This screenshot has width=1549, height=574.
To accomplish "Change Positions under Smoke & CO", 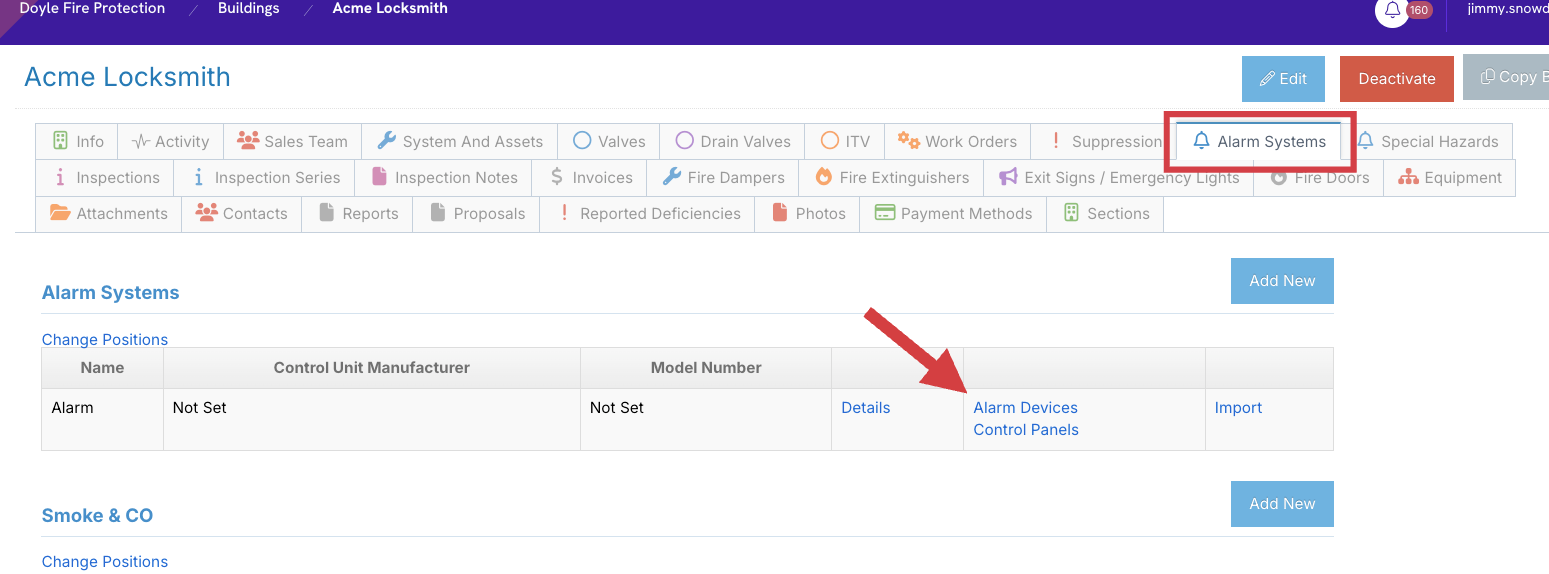I will coord(105,562).
